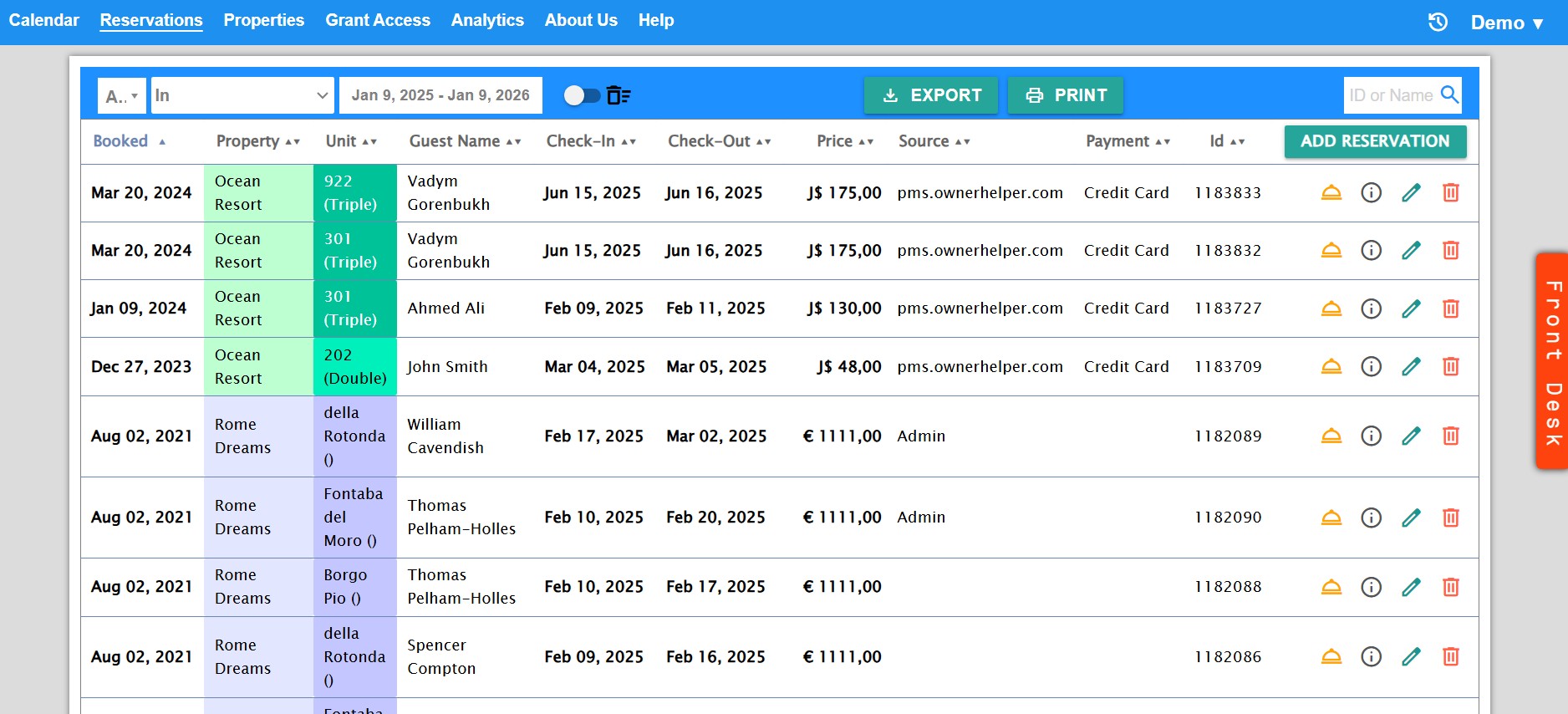
Task: Open the Analytics menu item
Action: click(x=487, y=20)
